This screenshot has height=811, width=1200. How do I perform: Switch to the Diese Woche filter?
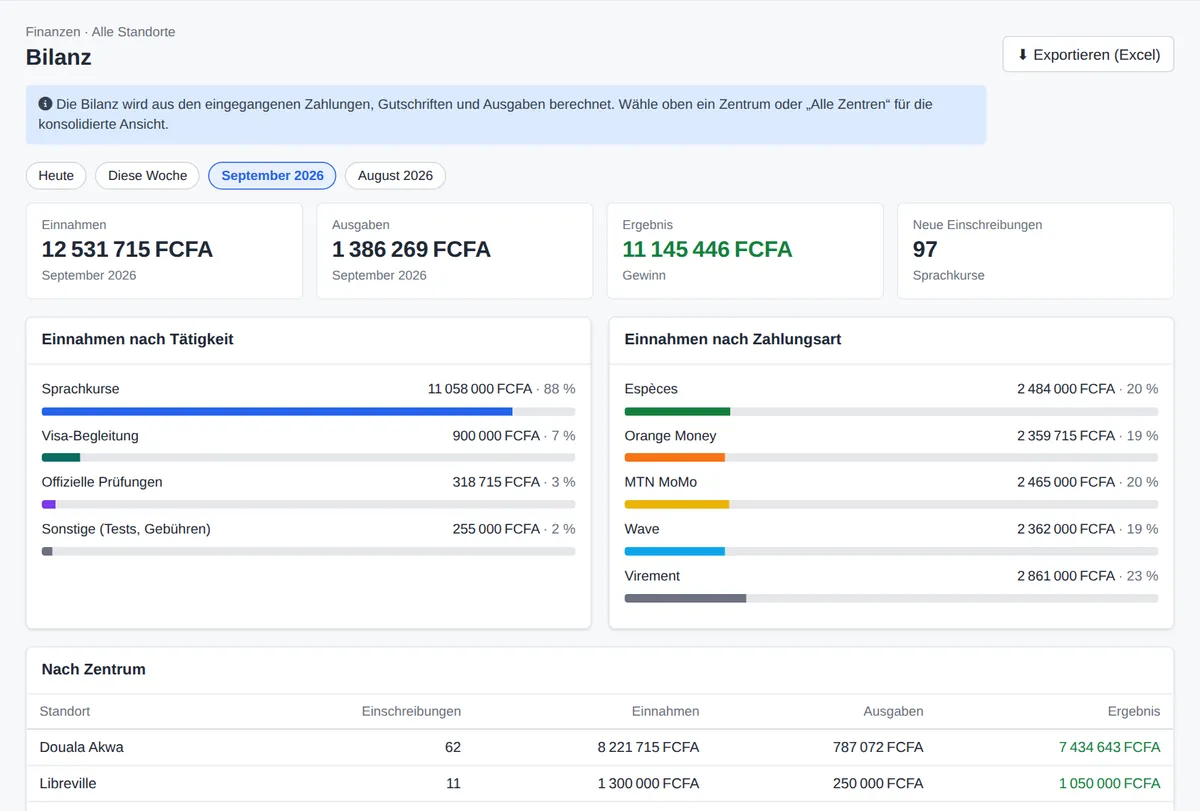[148, 176]
